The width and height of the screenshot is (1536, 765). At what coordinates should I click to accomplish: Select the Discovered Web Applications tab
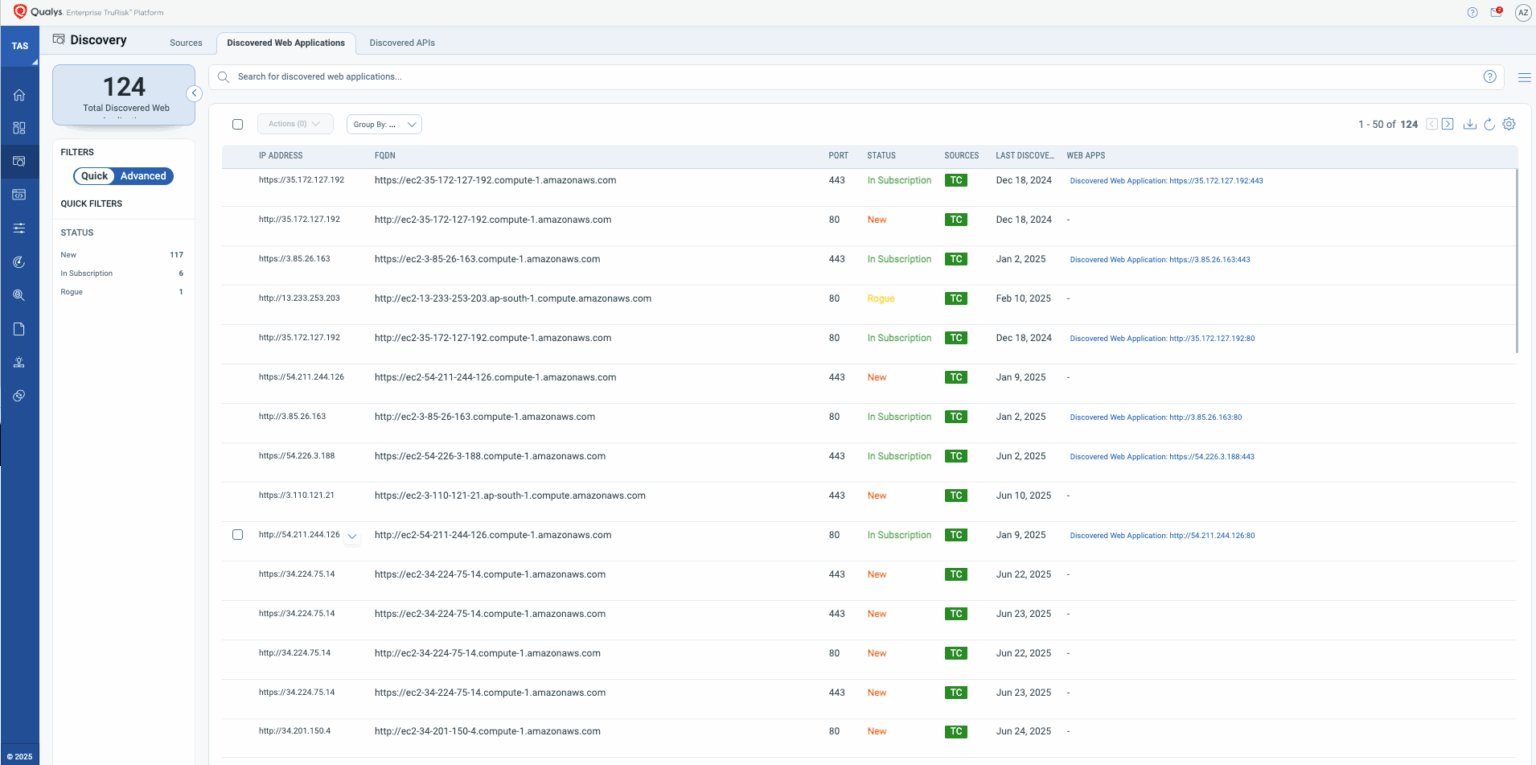pyautogui.click(x=286, y=43)
